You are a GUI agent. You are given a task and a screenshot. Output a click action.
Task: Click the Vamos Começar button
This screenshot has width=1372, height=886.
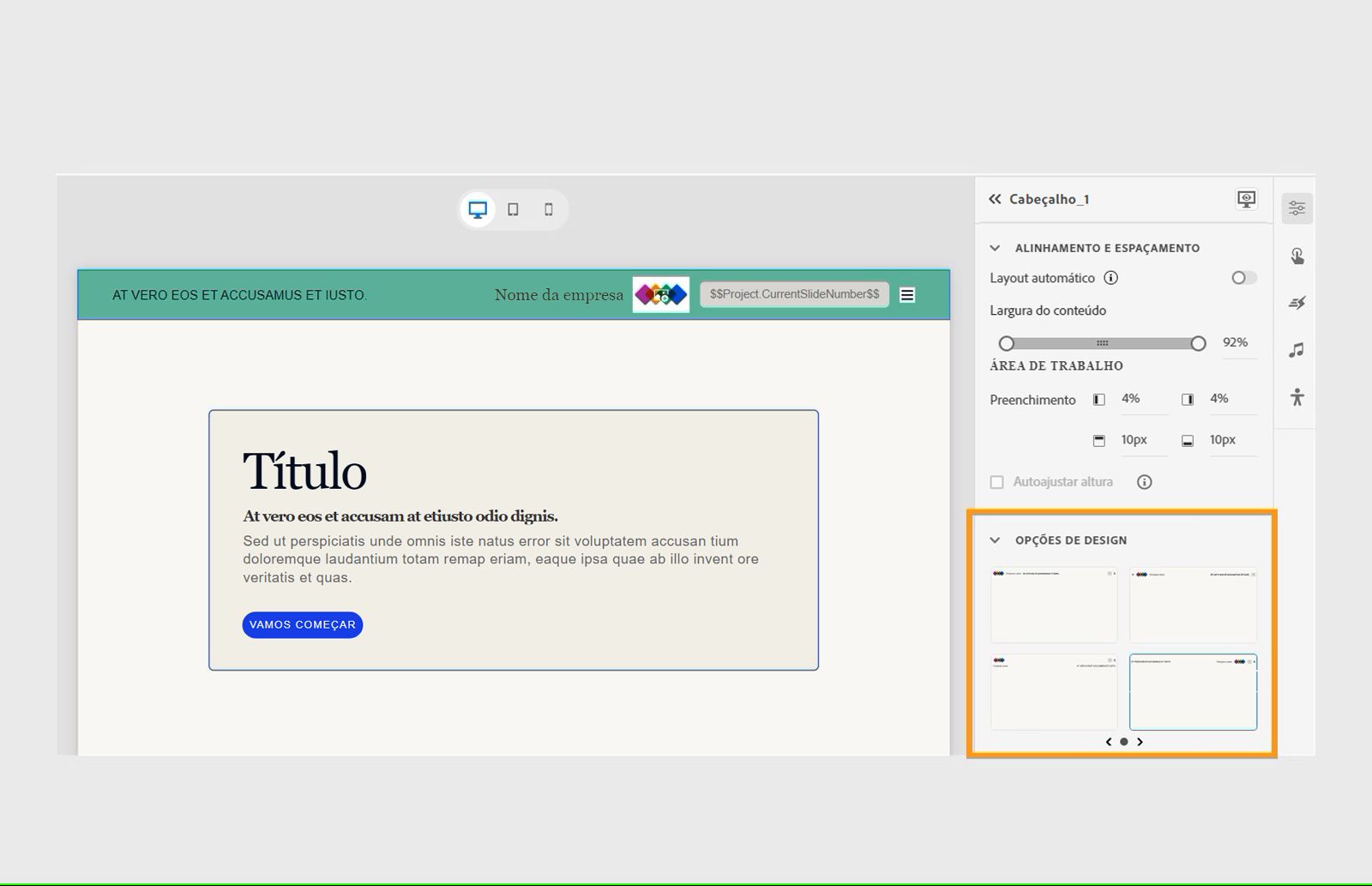tap(302, 624)
